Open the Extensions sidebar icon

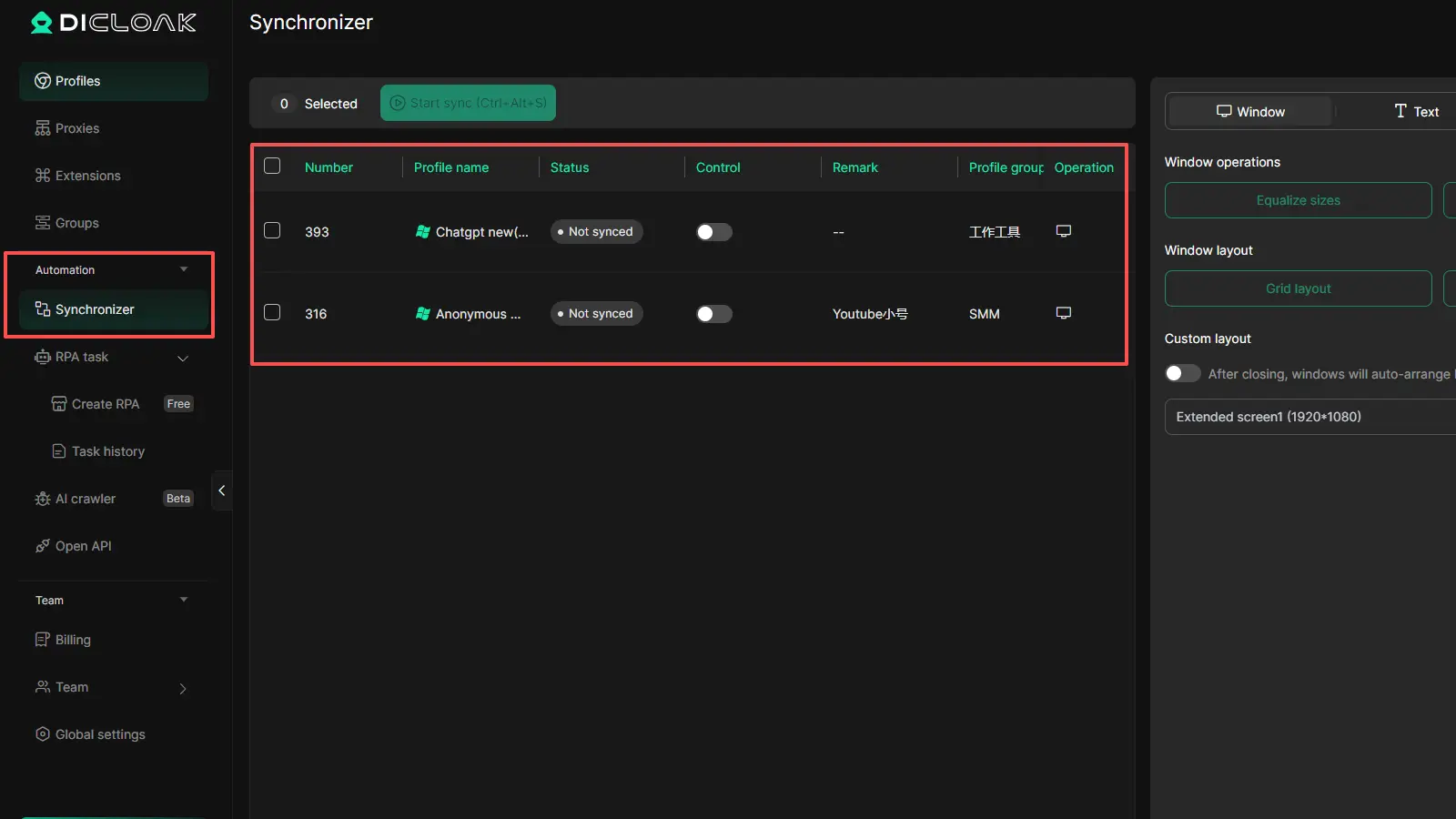[x=43, y=176]
